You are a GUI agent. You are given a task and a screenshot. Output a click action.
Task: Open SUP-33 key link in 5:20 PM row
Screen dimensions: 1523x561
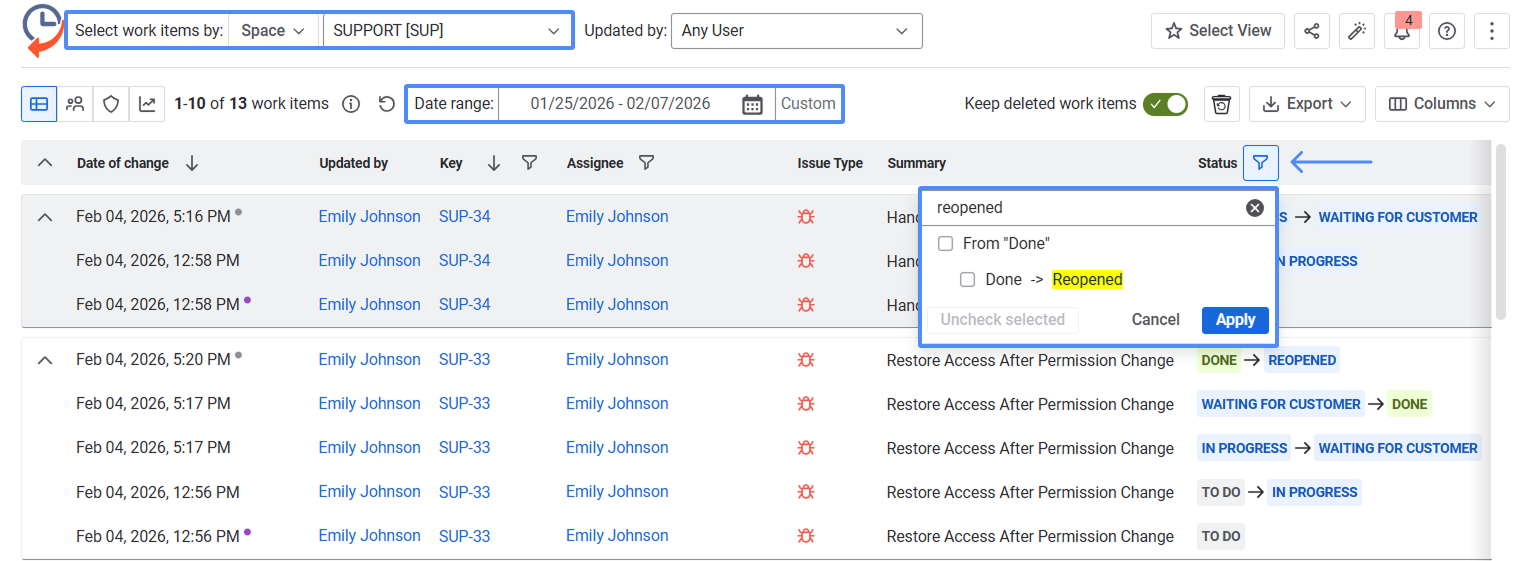click(x=465, y=360)
